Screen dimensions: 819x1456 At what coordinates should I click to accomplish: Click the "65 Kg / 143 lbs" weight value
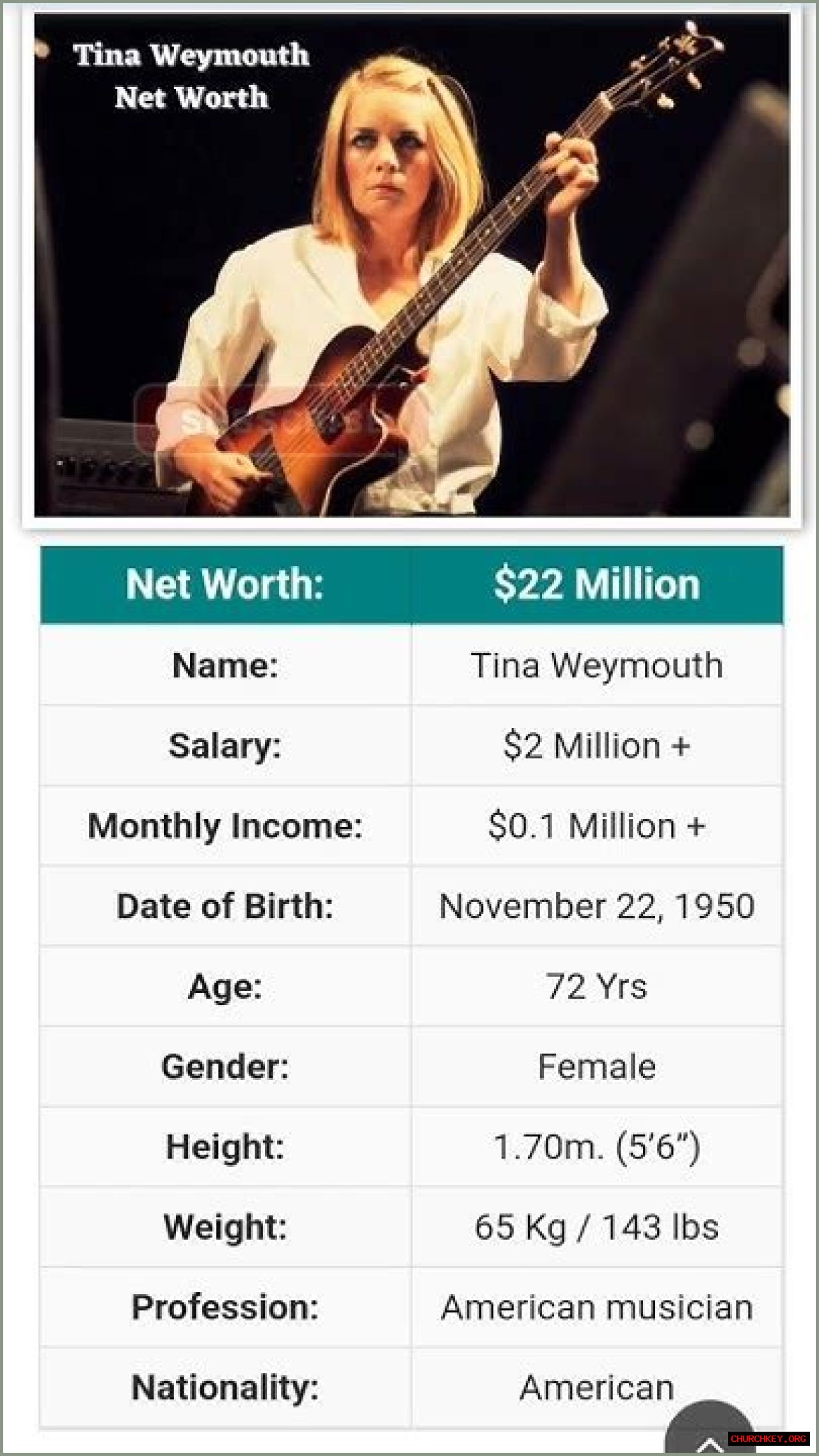coord(596,1227)
